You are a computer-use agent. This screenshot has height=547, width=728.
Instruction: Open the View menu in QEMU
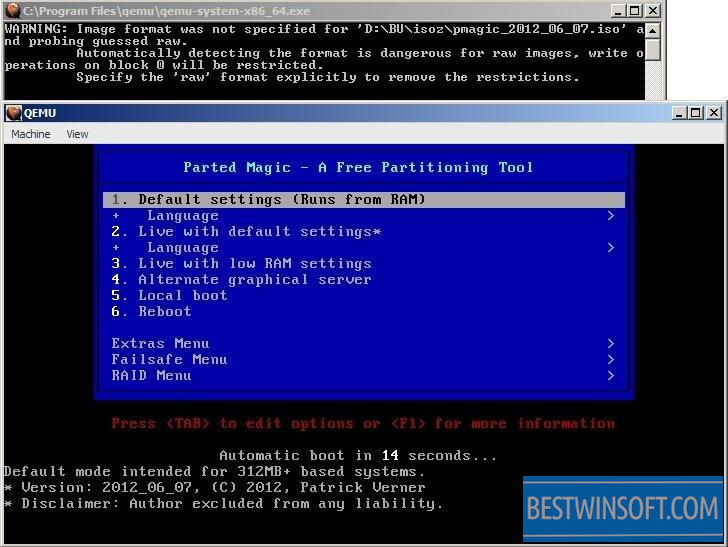(77, 134)
